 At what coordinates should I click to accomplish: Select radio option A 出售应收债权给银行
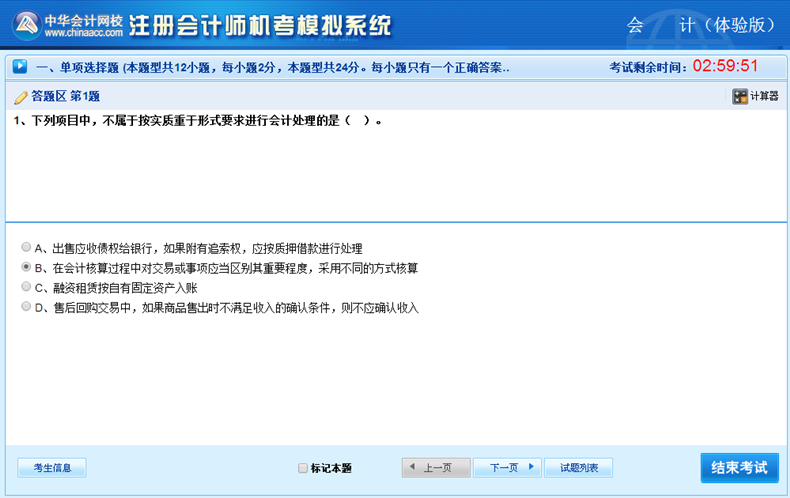coord(26,247)
